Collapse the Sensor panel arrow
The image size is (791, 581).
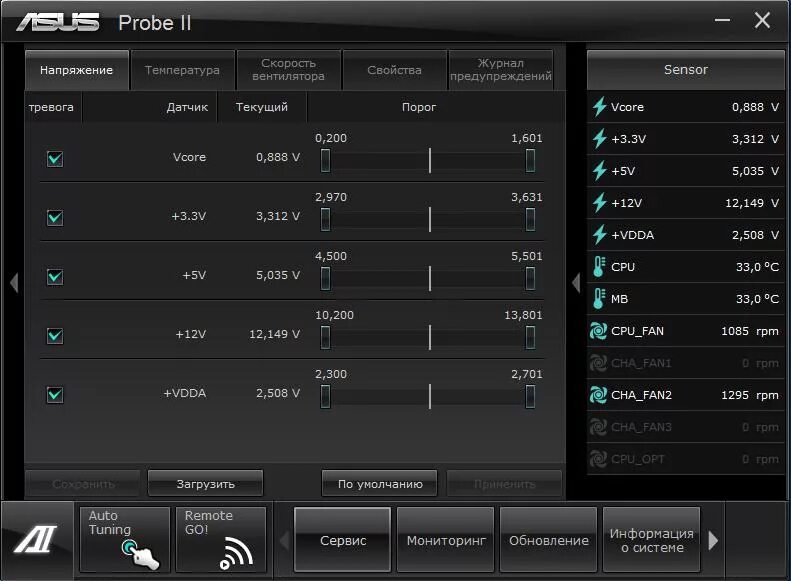576,282
